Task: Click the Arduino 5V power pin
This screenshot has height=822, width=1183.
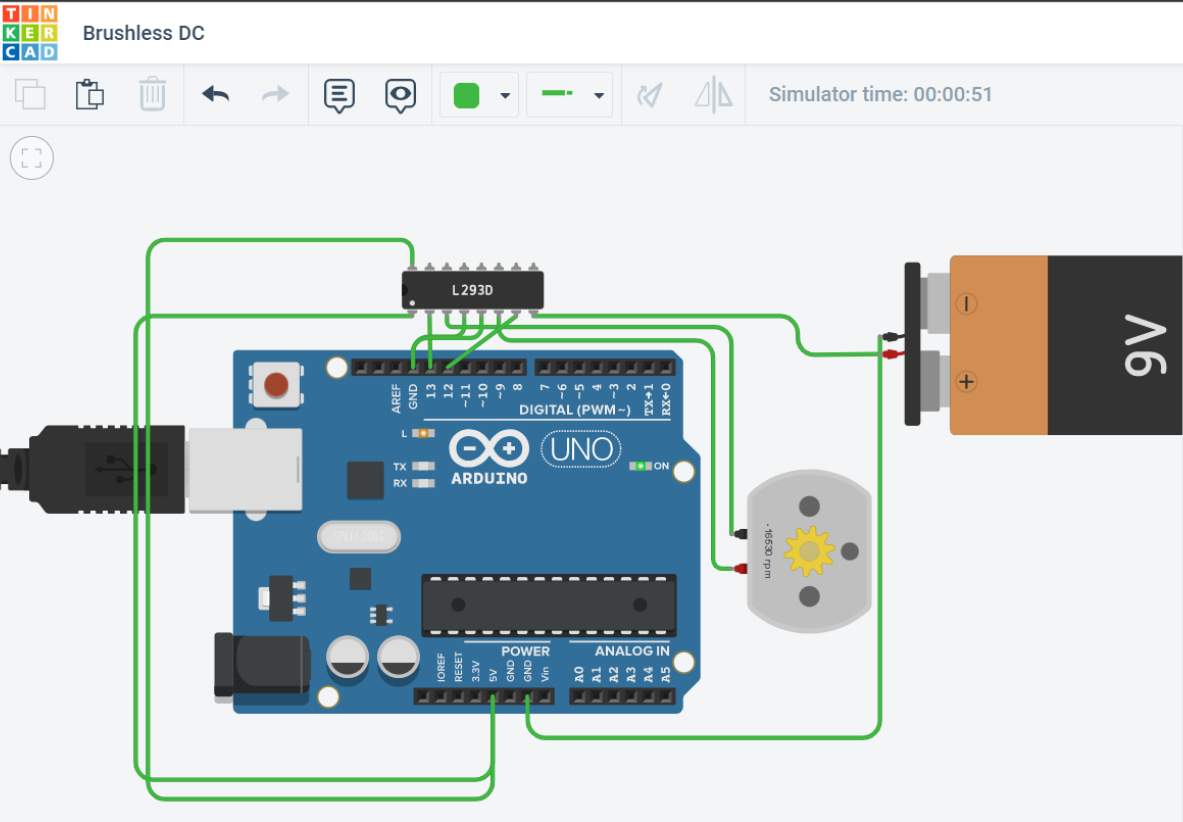Action: (493, 697)
